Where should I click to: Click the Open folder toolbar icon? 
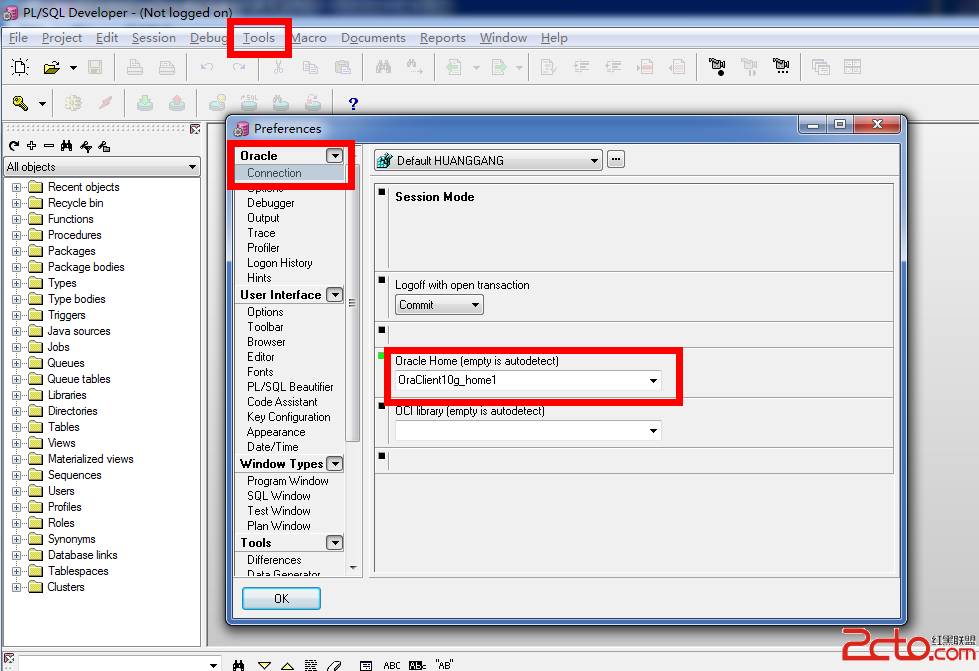tap(51, 67)
